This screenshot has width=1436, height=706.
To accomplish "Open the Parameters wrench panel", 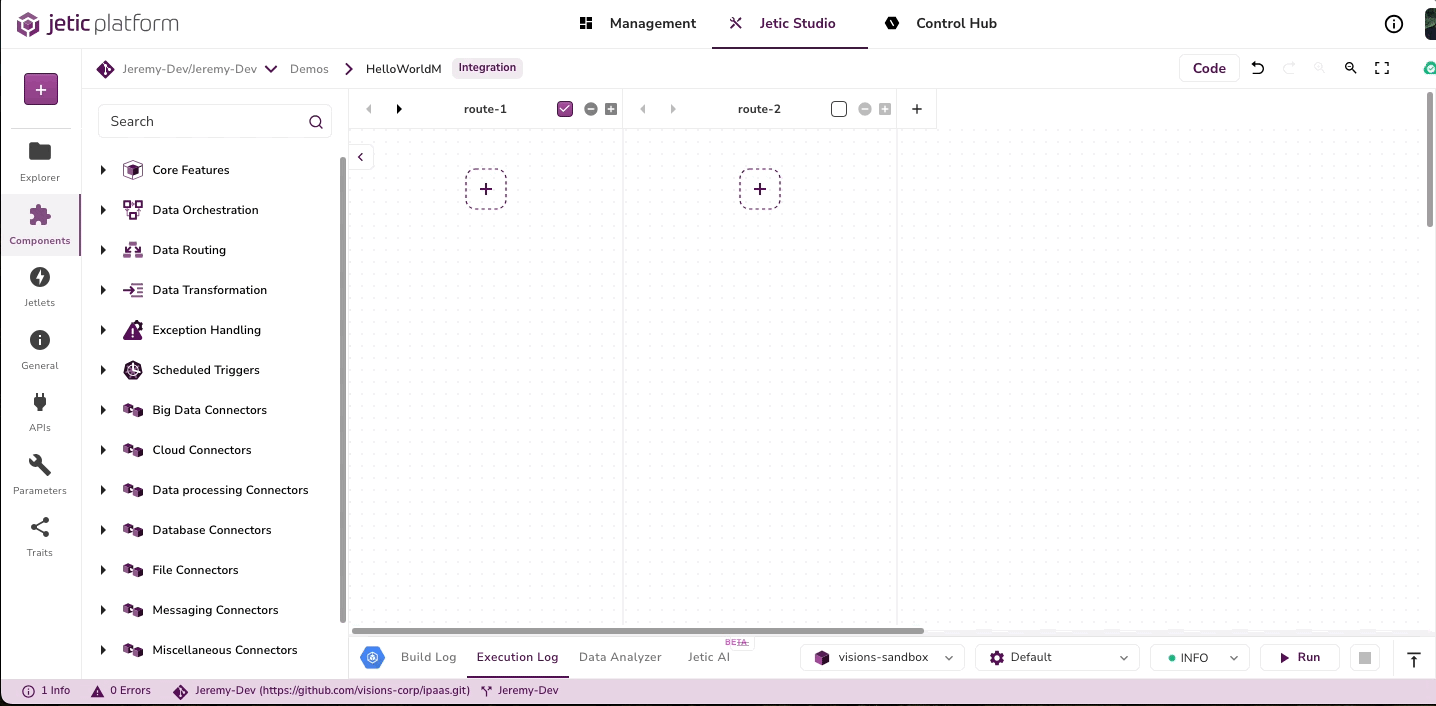I will tap(40, 474).
